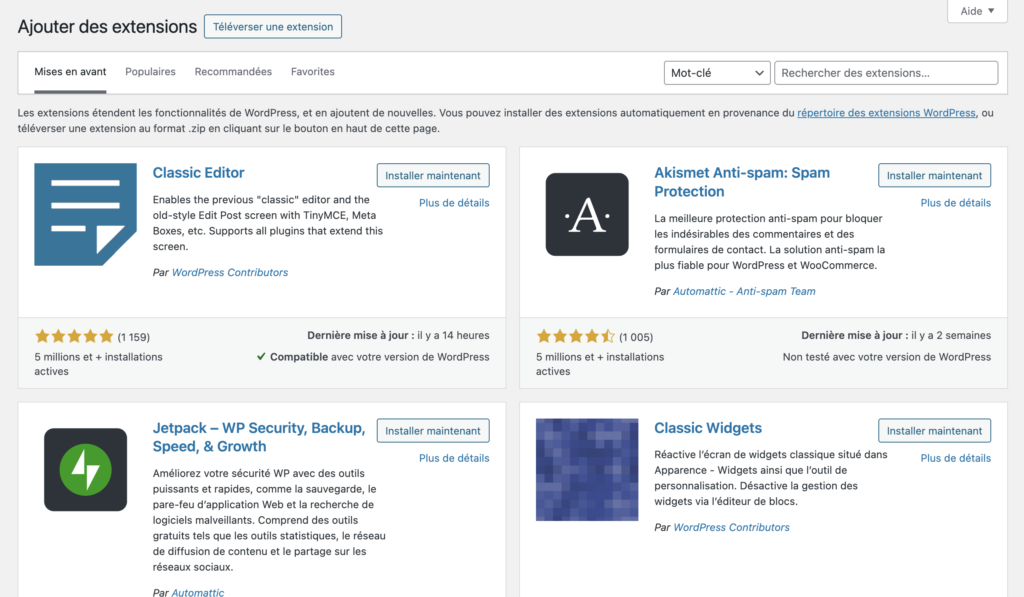Click the Classic Widgets plugin icon
Screen dimensions: 1024x597
pos(587,470)
